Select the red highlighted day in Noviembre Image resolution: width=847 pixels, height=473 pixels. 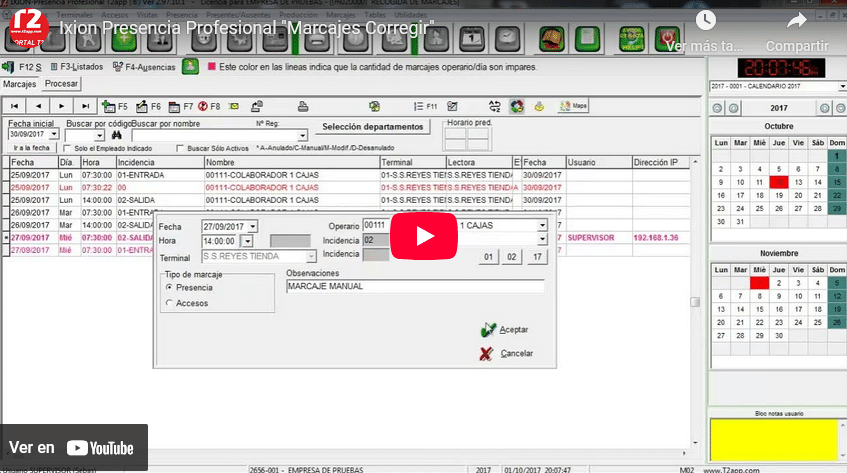[x=759, y=282]
